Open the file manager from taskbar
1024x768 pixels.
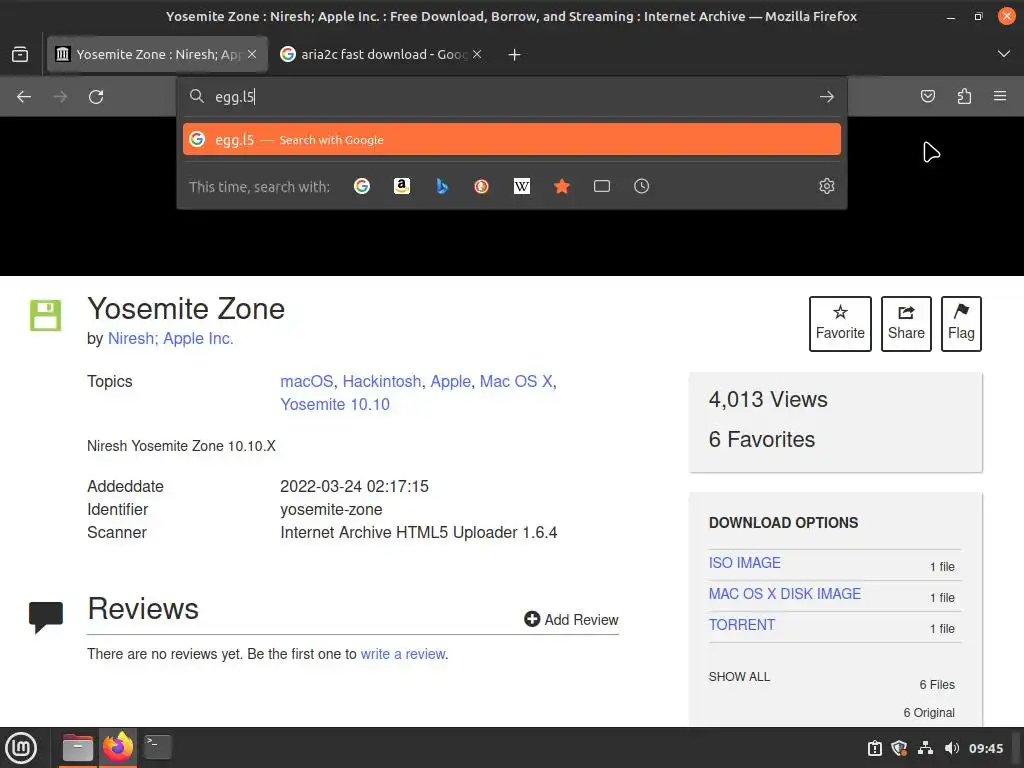point(77,748)
